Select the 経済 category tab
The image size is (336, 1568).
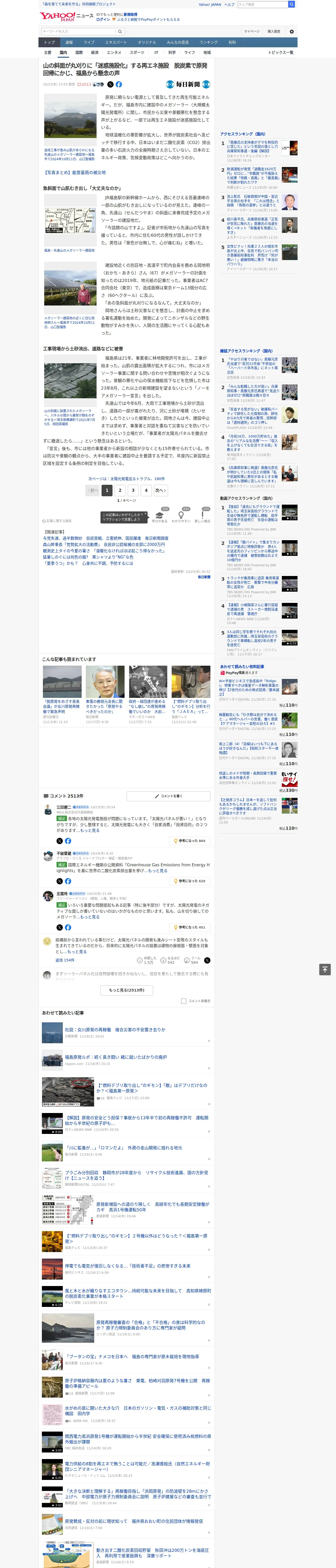(x=94, y=52)
